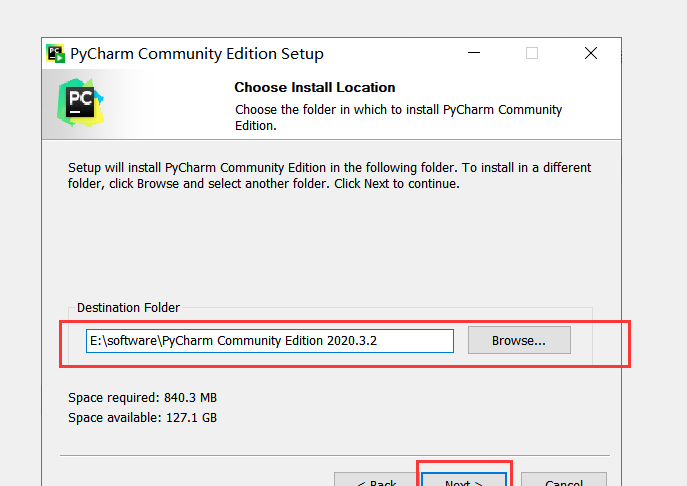Screen dimensions: 687x486
Task: Click the large PyCharm PC logo
Action: (80, 103)
